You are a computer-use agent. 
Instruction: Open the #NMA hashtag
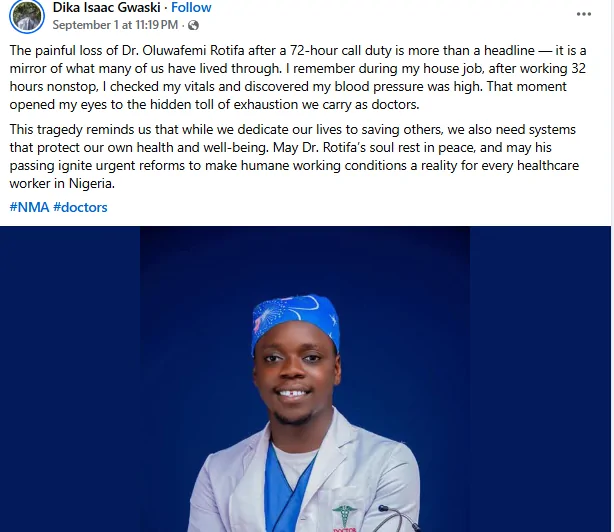coord(29,207)
